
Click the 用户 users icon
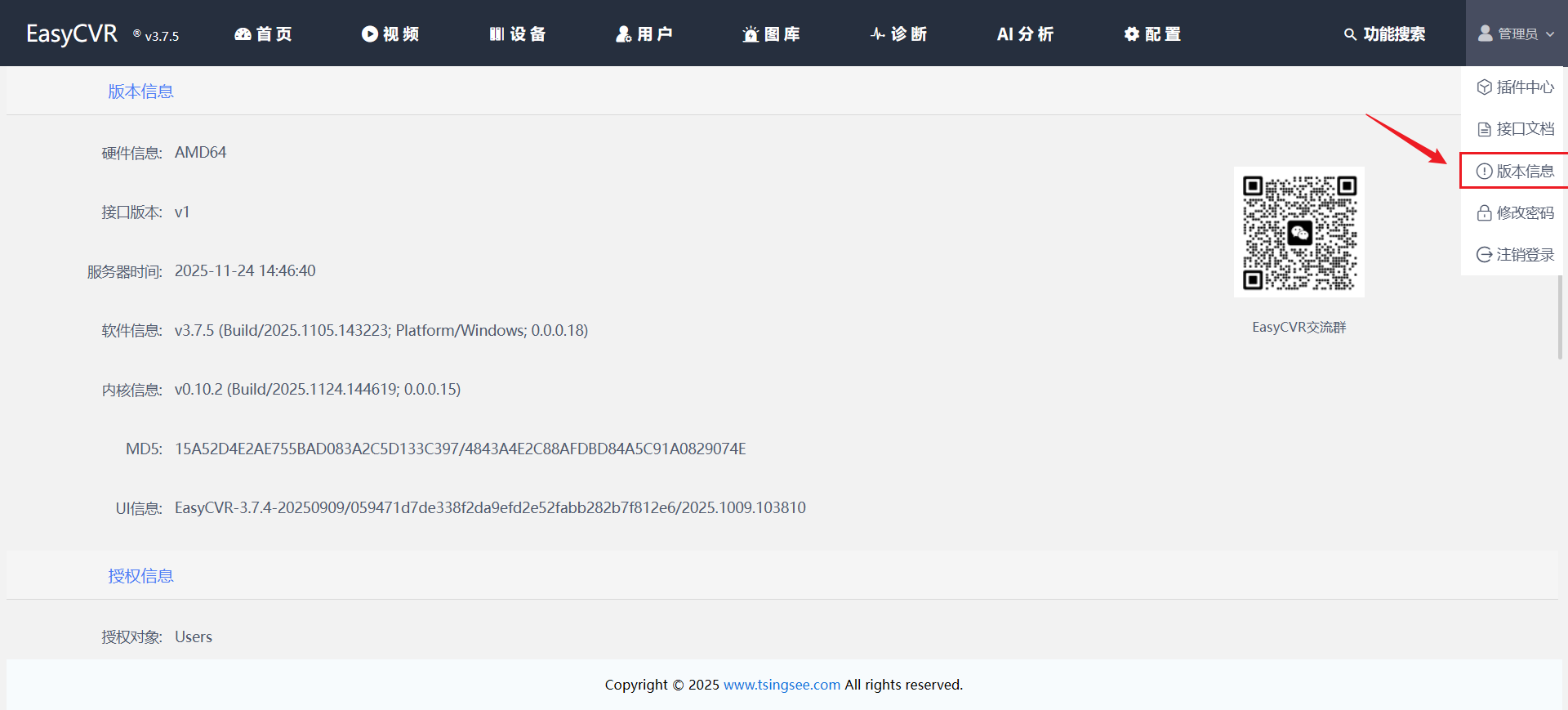[x=623, y=33]
